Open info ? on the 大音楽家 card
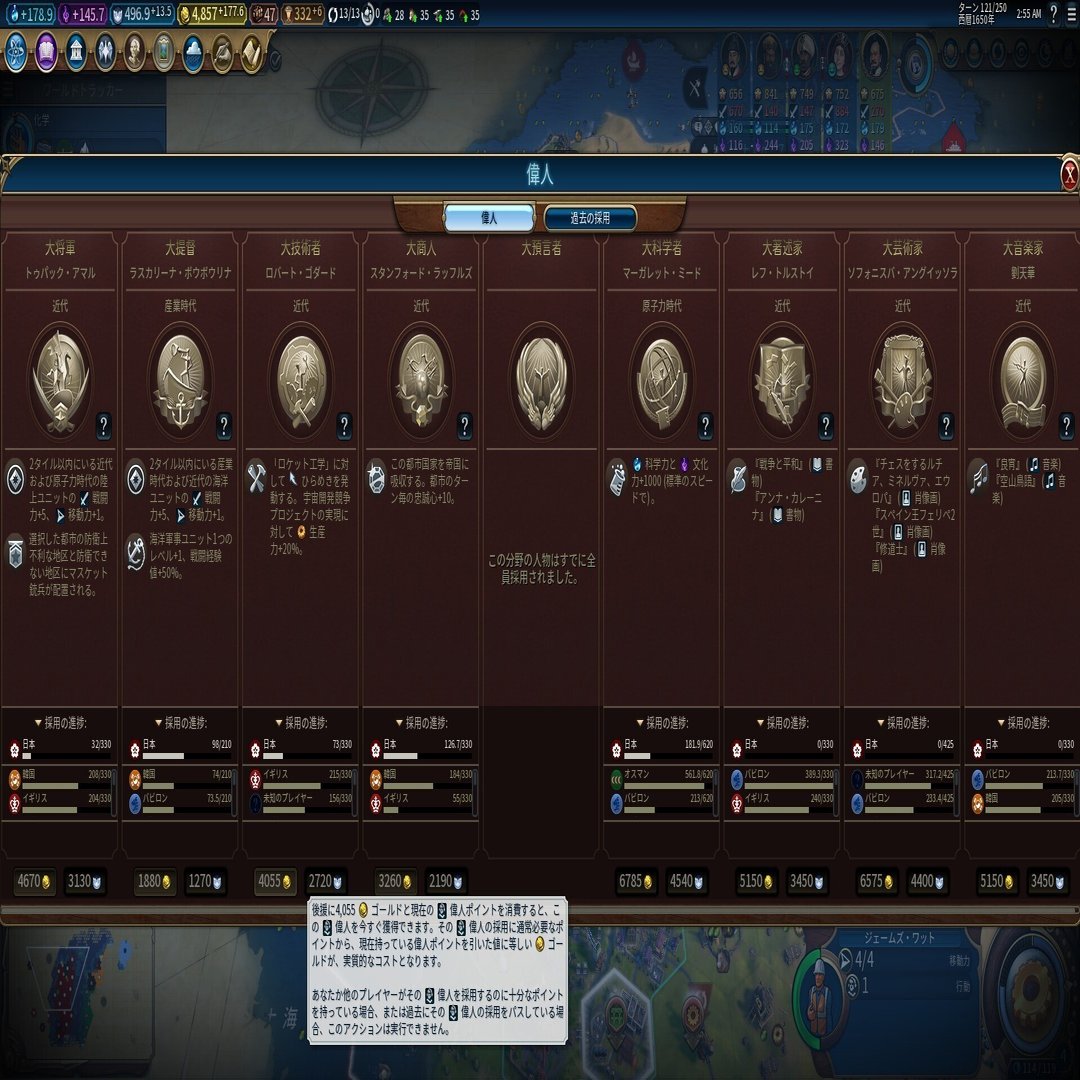Screen dimensions: 1080x1080 [x=1066, y=426]
